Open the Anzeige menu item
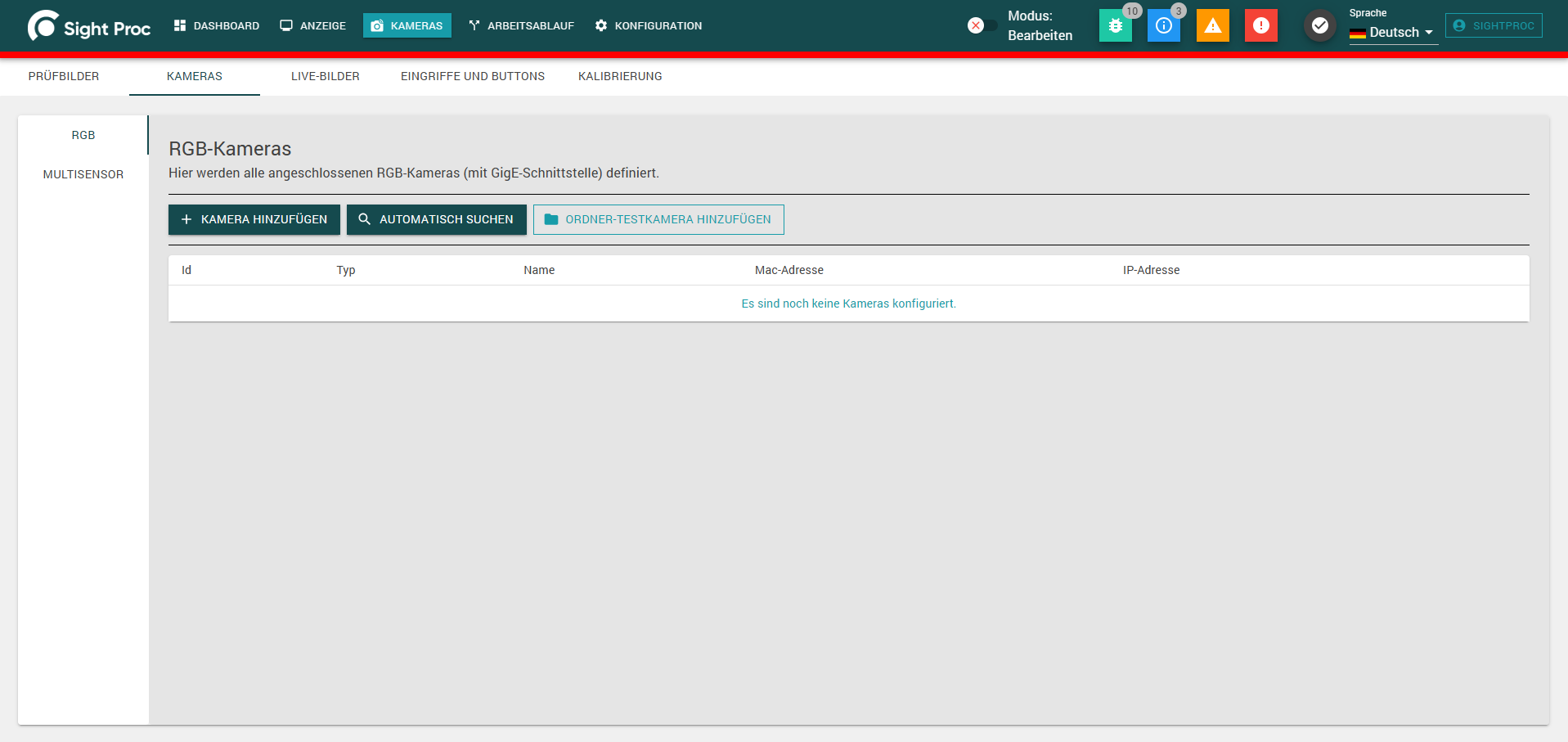 tap(313, 25)
